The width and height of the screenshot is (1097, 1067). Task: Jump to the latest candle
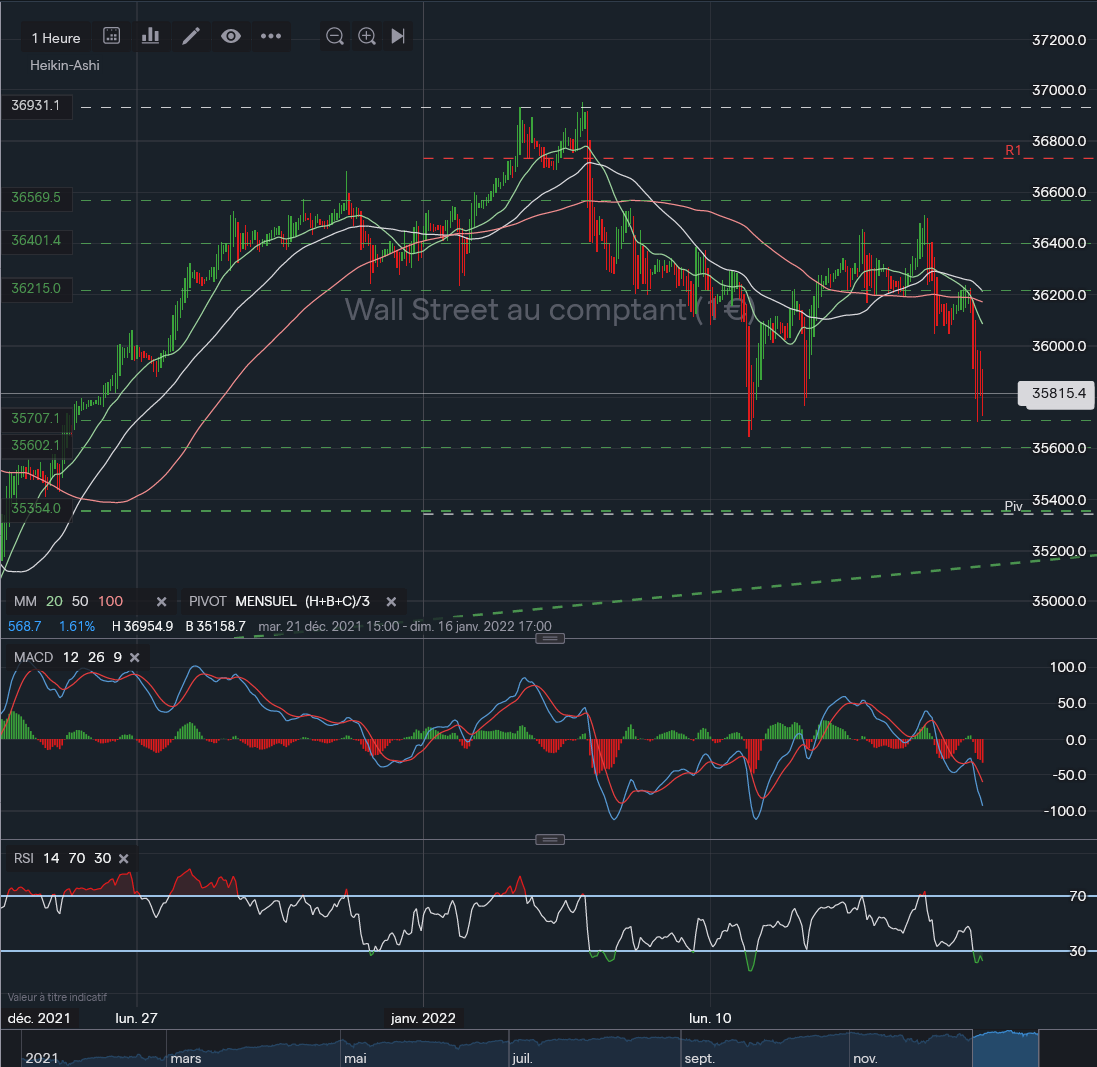398,37
